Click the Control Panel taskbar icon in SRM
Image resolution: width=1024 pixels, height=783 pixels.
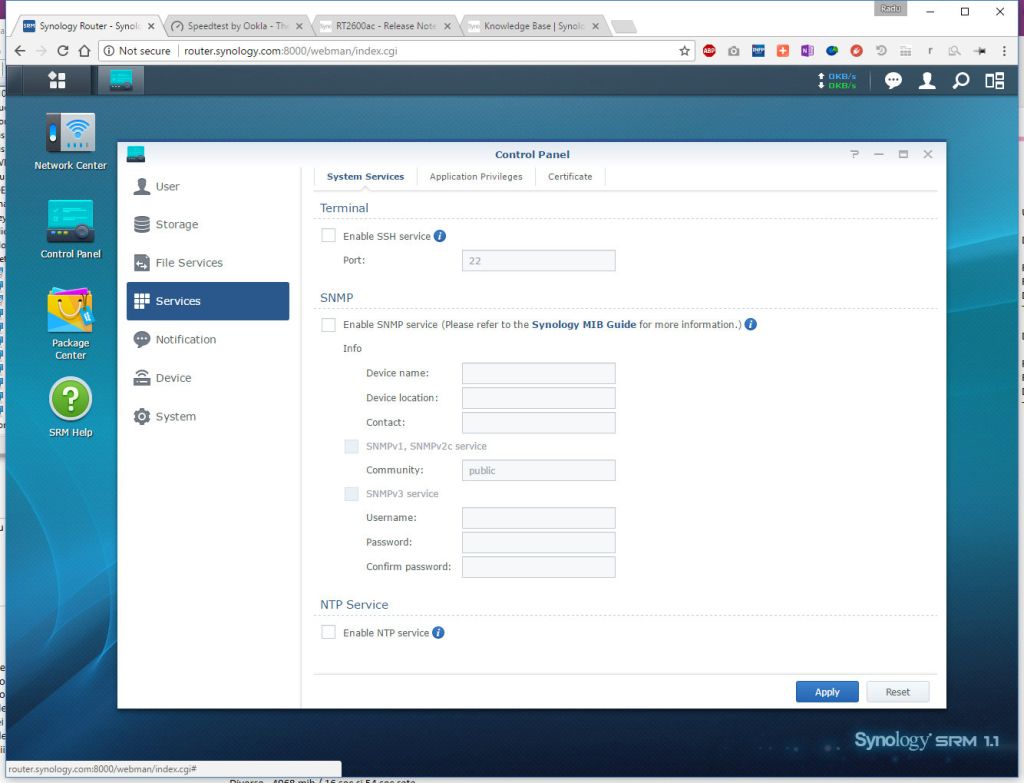(120, 80)
